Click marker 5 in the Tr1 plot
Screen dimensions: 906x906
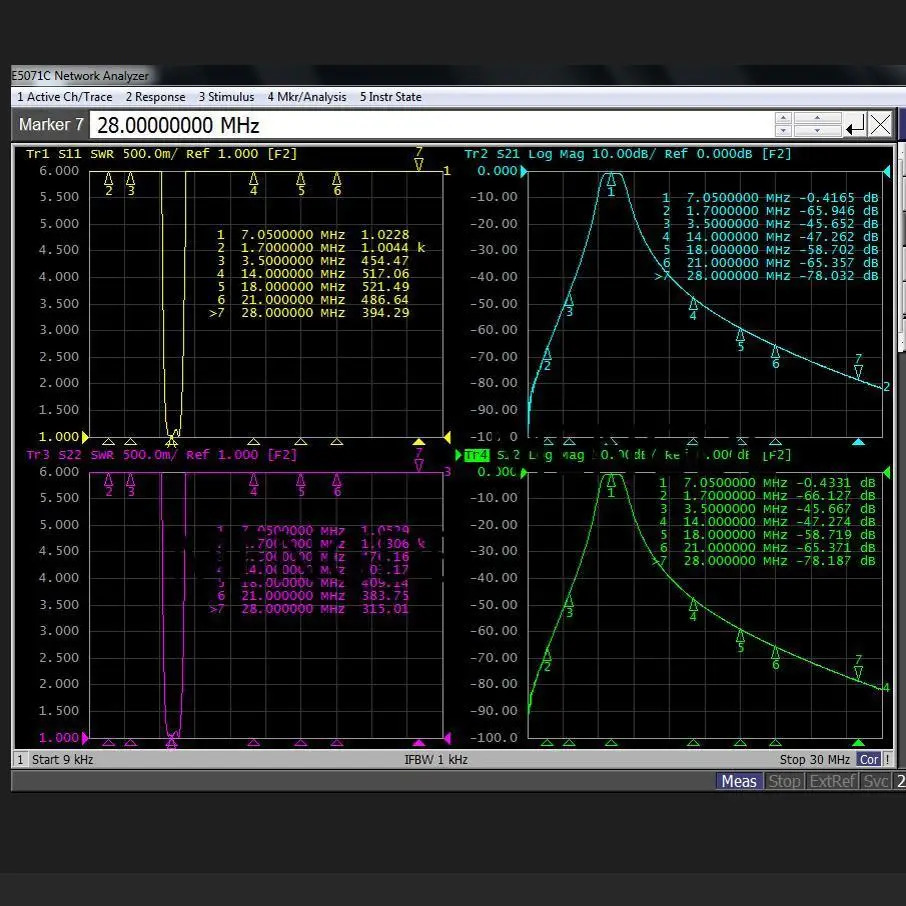(x=301, y=183)
